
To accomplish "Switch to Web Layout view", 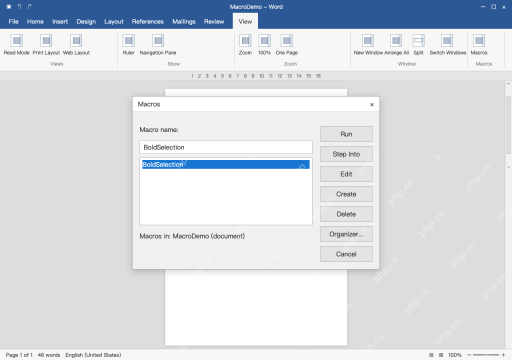I will (76, 45).
